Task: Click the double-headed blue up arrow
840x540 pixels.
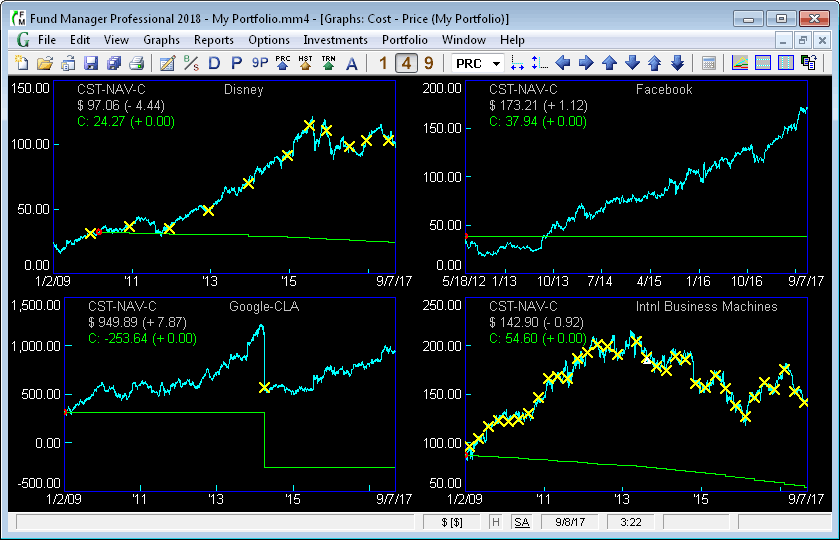Action: (x=655, y=63)
